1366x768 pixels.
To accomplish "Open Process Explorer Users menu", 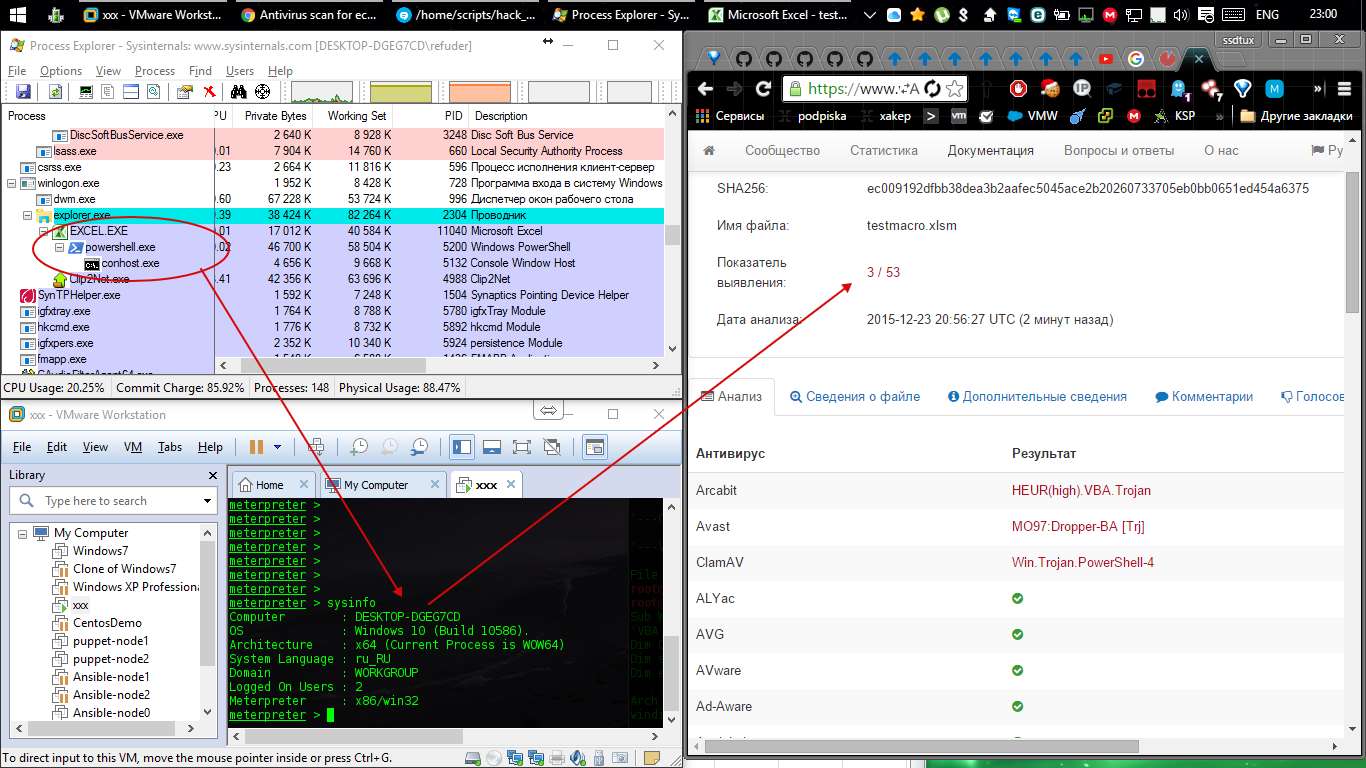I will click(240, 71).
